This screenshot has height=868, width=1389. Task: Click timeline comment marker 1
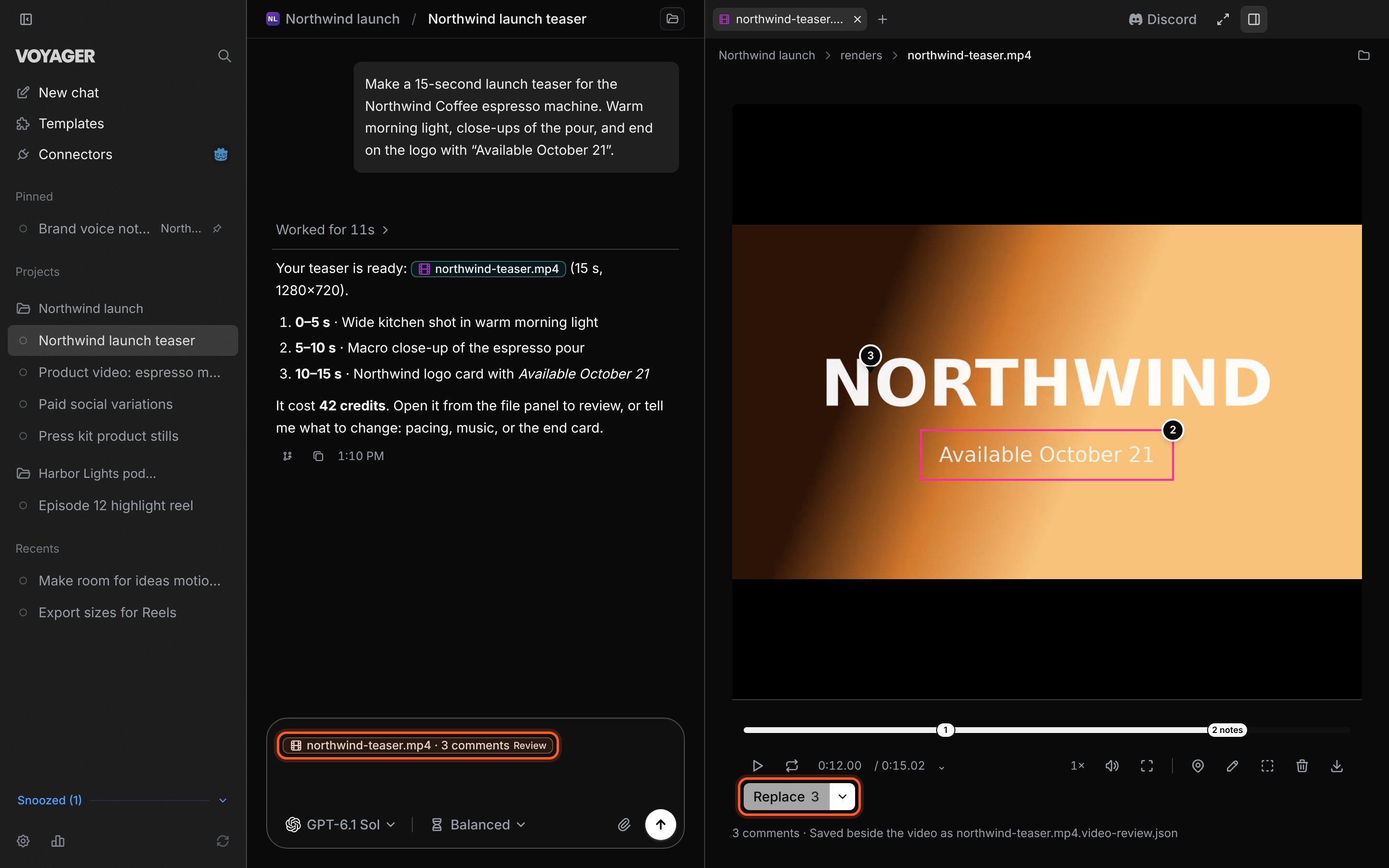click(x=945, y=730)
